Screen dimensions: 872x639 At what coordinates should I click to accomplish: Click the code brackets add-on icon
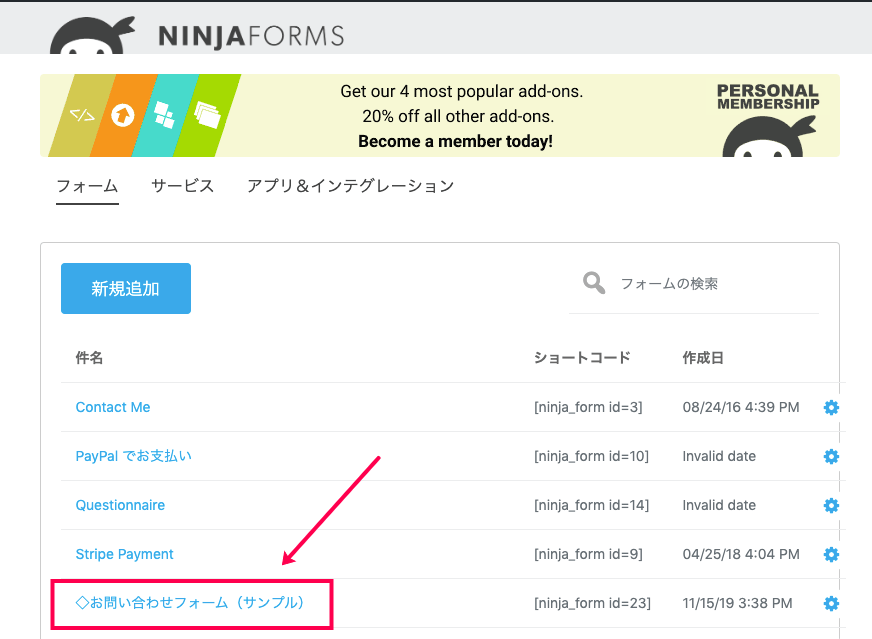[82, 115]
